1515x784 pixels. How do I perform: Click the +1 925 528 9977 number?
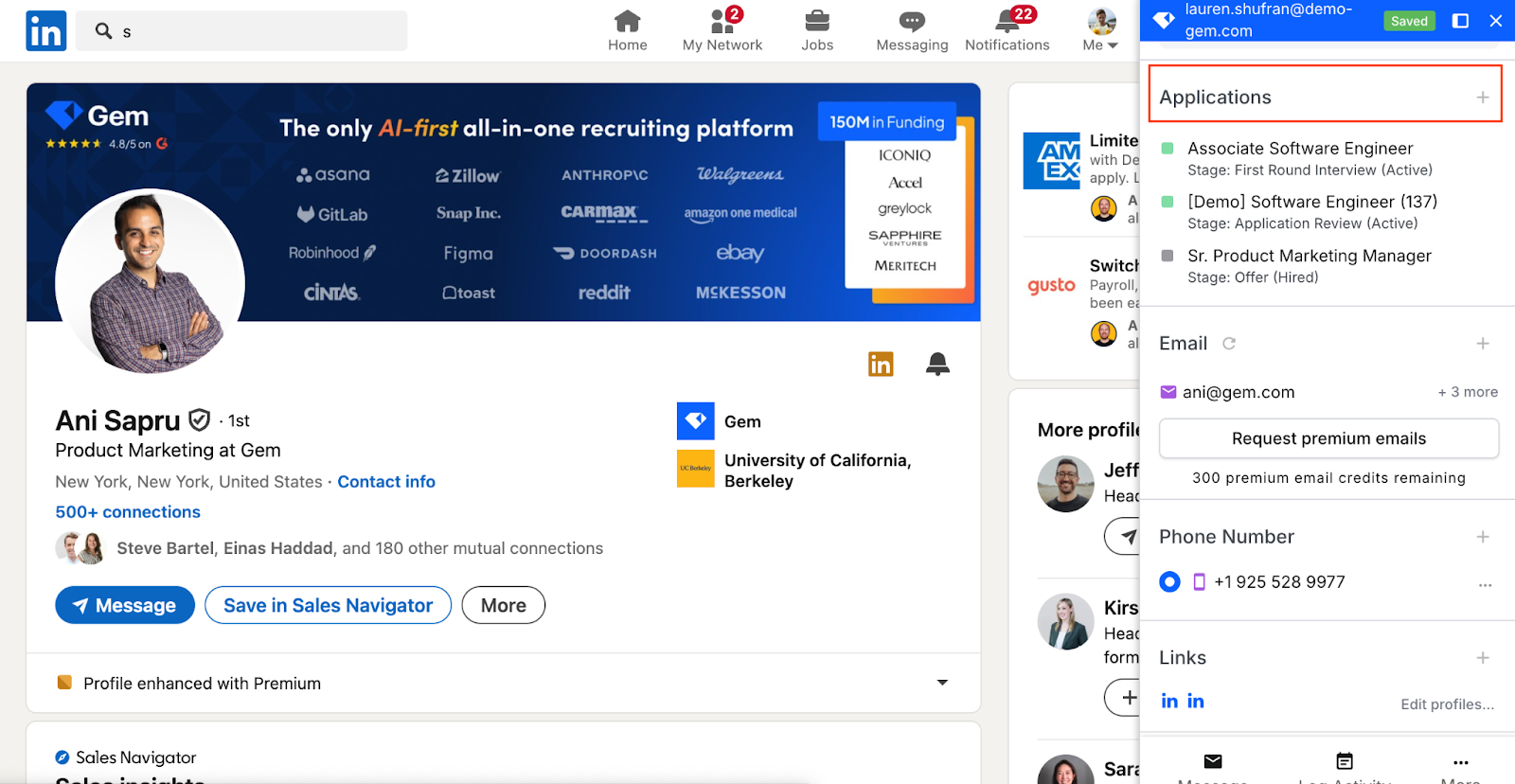point(1279,581)
